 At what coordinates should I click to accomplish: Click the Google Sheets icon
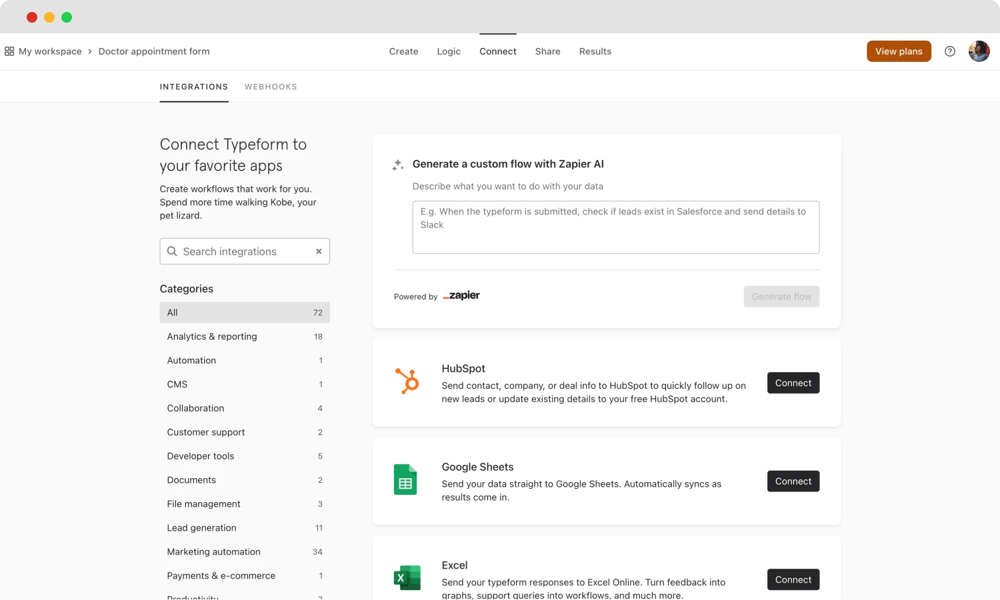point(407,480)
